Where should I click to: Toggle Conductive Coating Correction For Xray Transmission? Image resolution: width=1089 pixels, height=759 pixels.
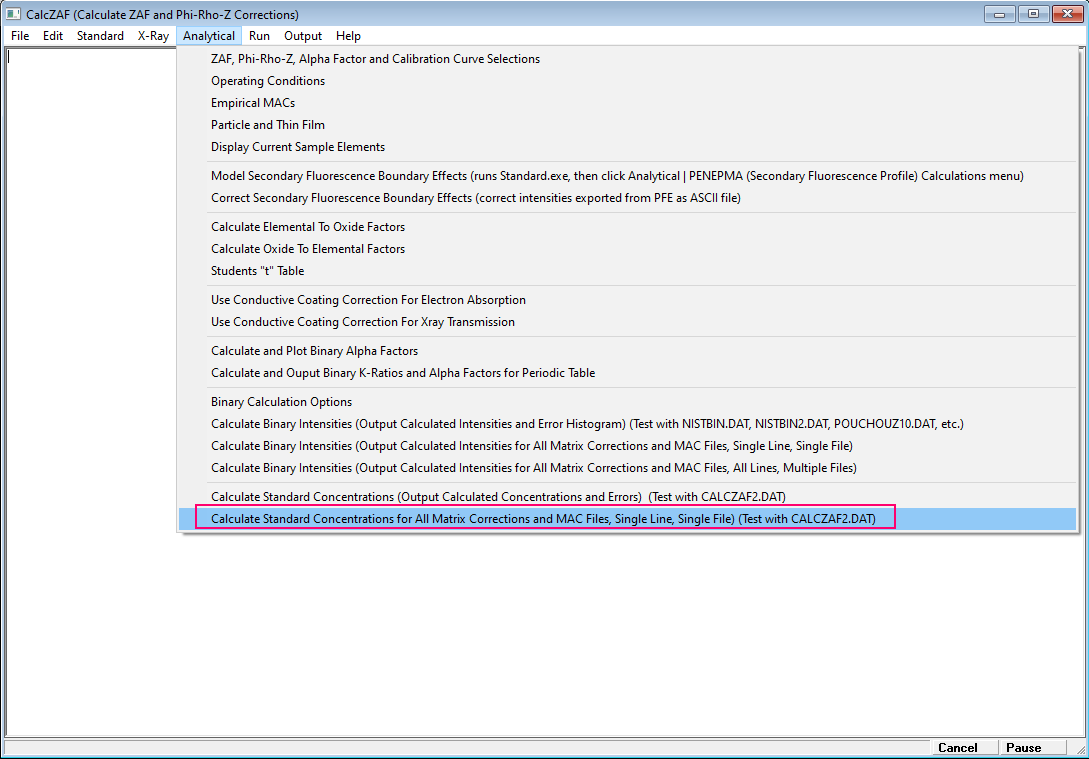point(363,322)
